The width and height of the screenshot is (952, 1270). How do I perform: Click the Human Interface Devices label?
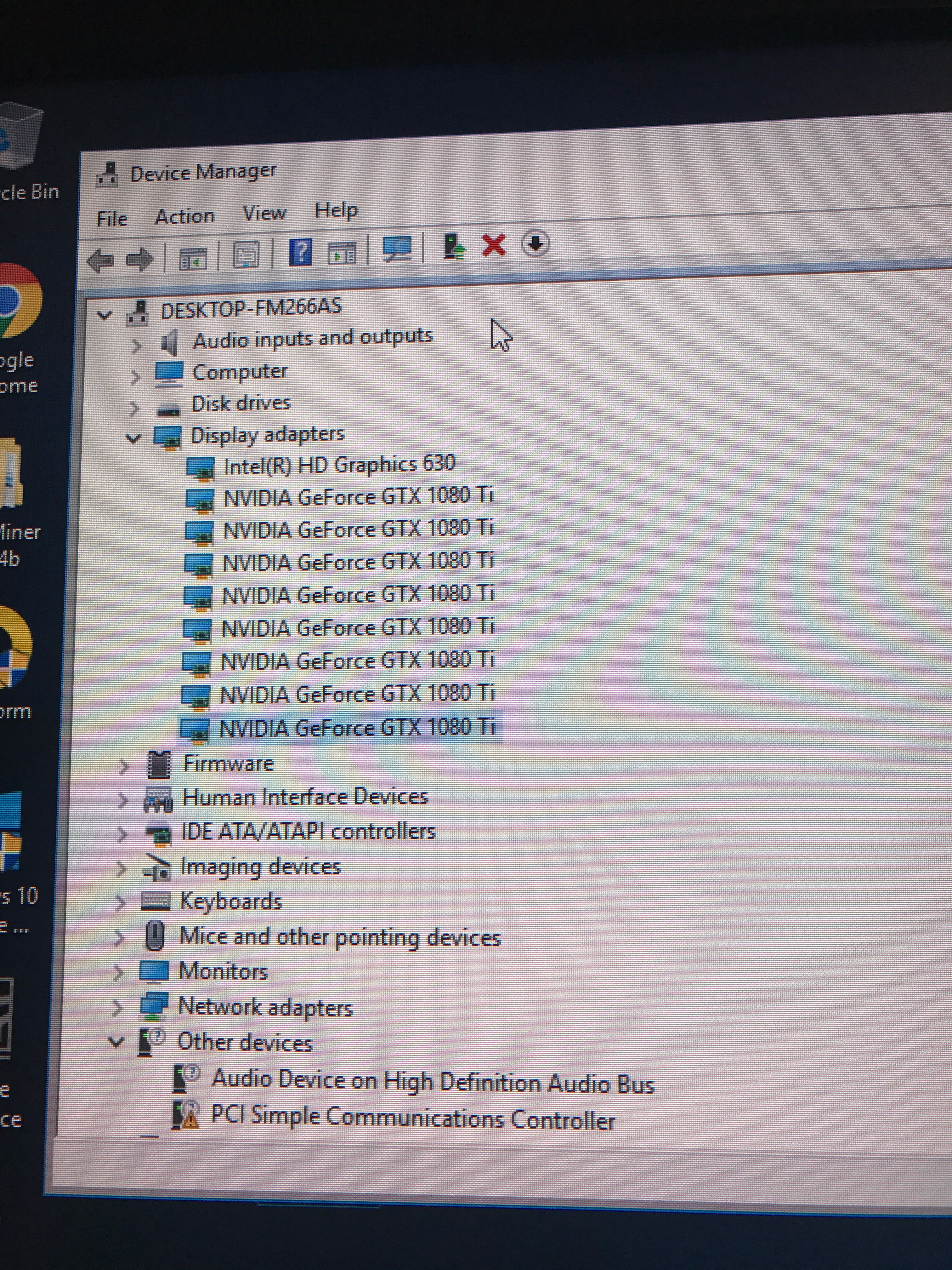pyautogui.click(x=305, y=797)
